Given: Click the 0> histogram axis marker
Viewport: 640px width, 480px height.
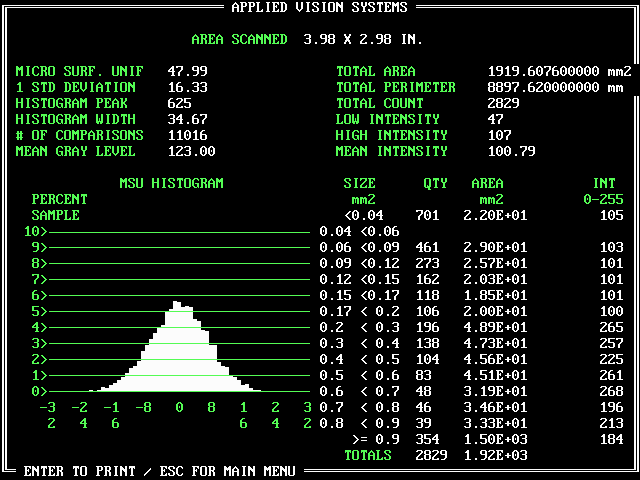Looking at the screenshot, I should 40,391.
